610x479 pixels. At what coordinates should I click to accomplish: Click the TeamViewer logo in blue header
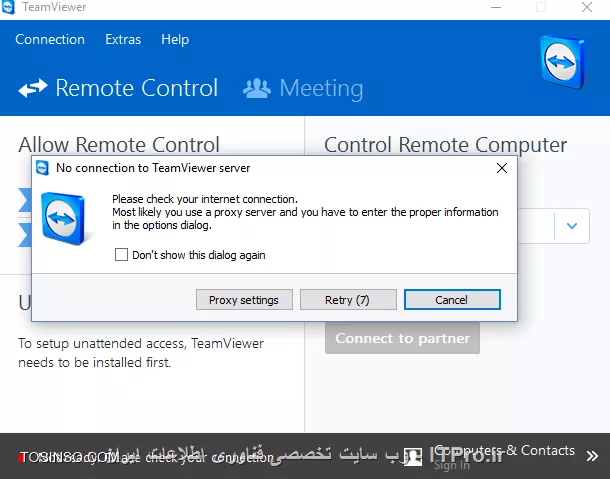point(563,62)
